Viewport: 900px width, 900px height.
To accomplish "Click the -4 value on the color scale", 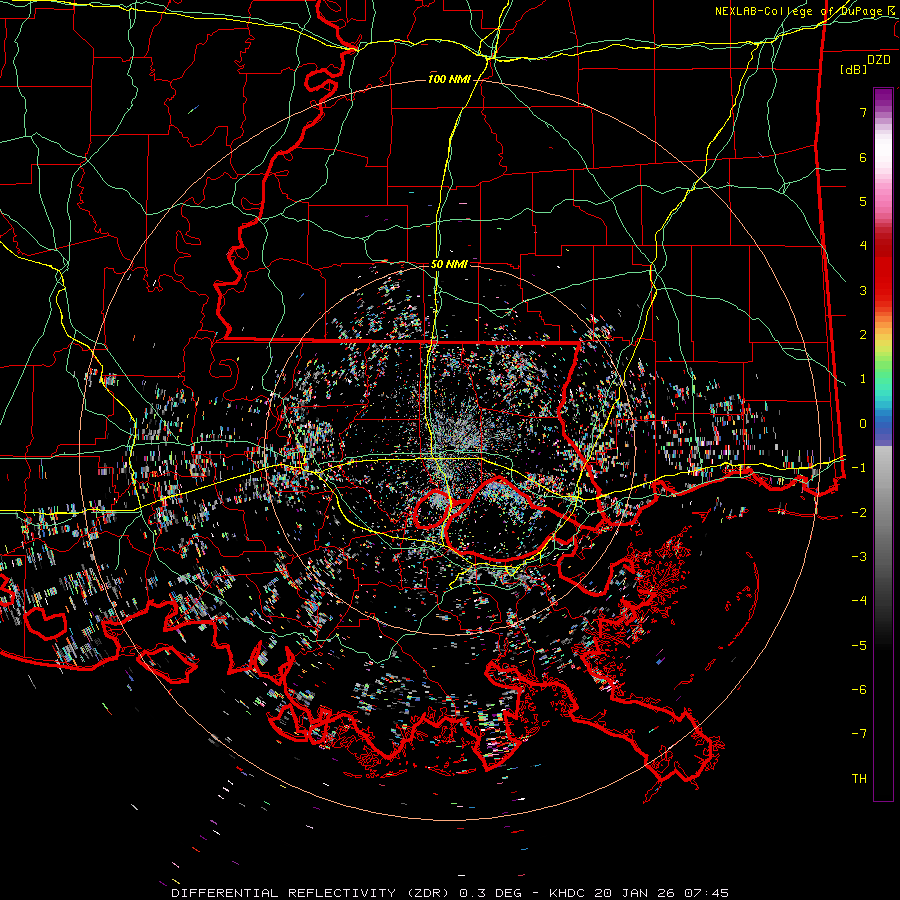I will pos(859,601).
